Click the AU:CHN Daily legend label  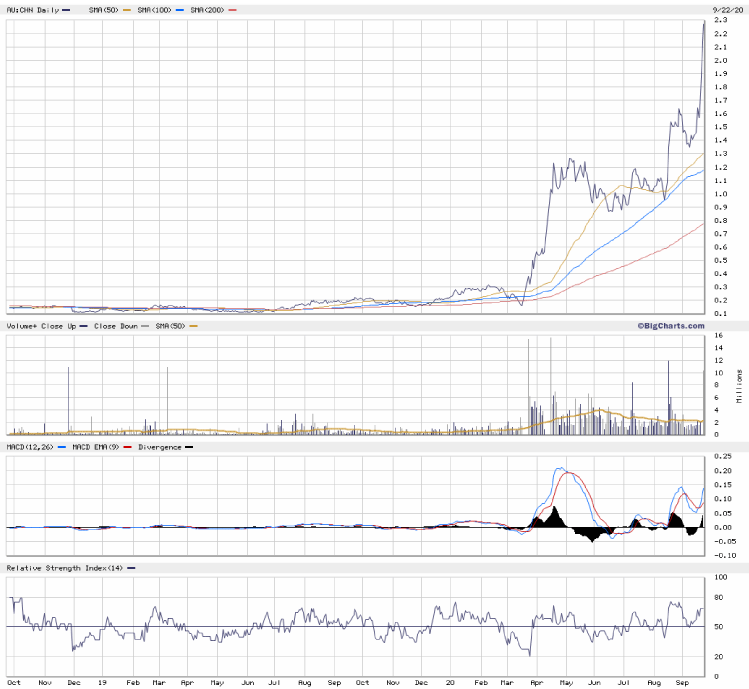point(31,10)
